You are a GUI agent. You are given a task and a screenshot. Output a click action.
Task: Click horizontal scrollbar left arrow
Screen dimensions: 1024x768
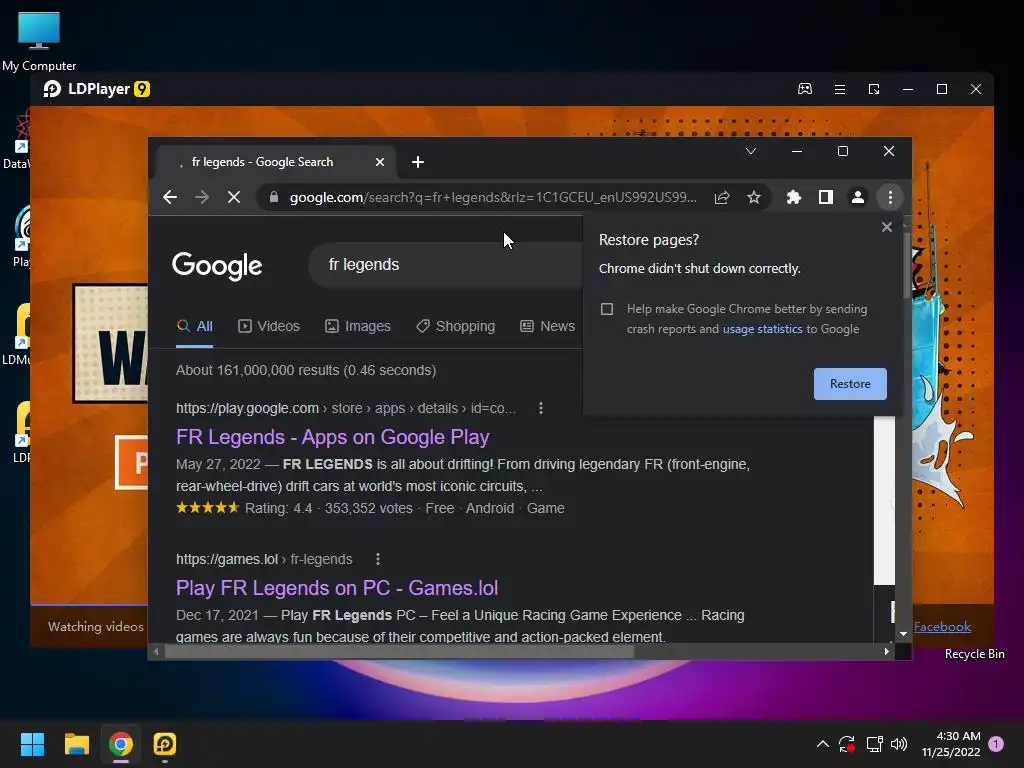coord(156,651)
